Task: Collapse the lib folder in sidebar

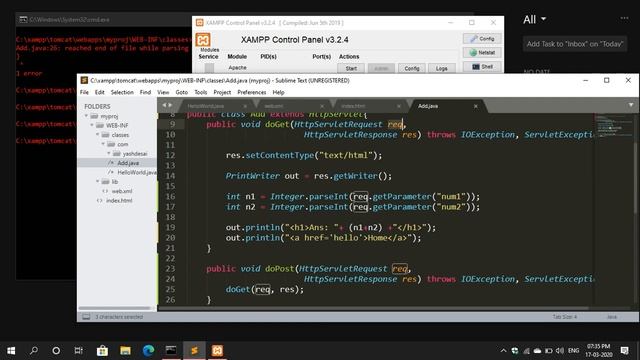Action: click(98, 181)
